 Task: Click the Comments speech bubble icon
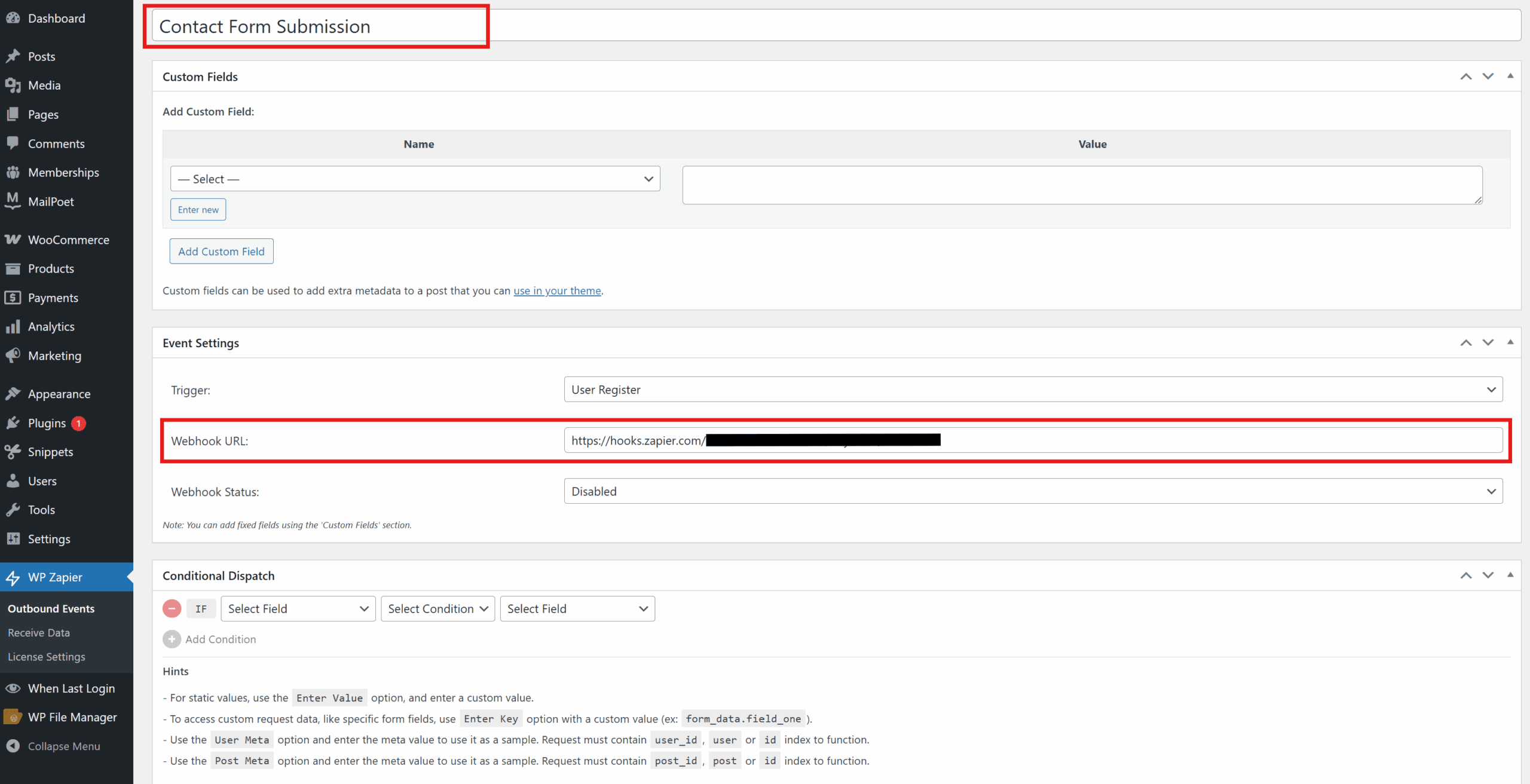(13, 143)
